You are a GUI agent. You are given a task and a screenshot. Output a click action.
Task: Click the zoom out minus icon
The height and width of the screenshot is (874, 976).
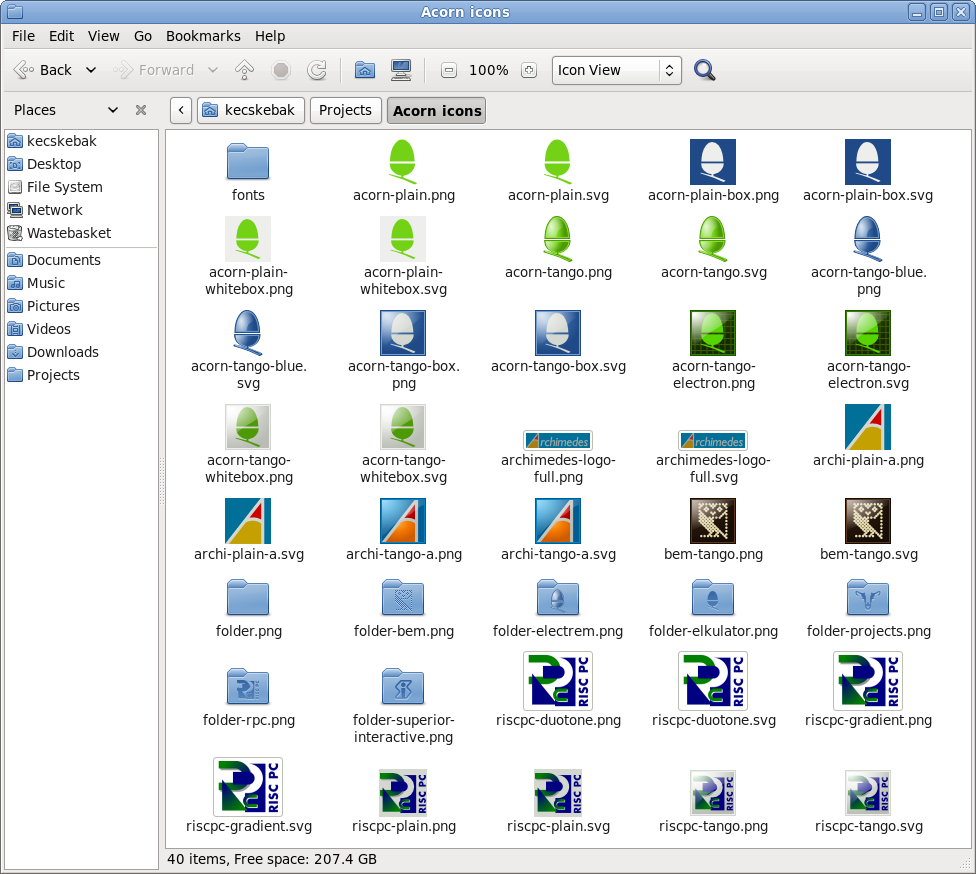[x=449, y=70]
